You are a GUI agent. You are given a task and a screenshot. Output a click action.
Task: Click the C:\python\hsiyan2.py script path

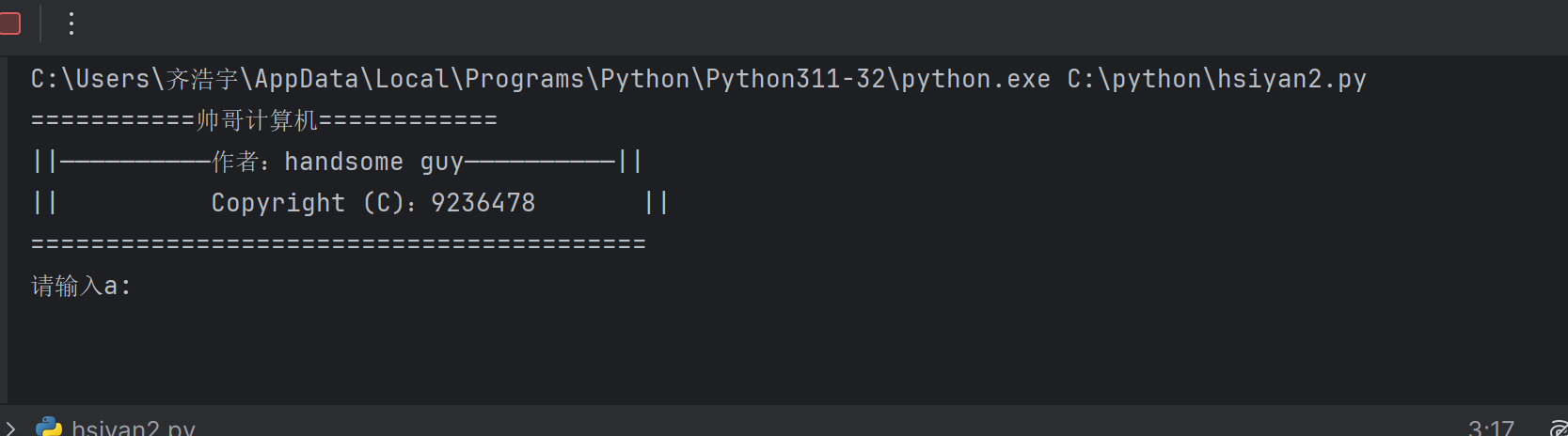pyautogui.click(x=1216, y=79)
